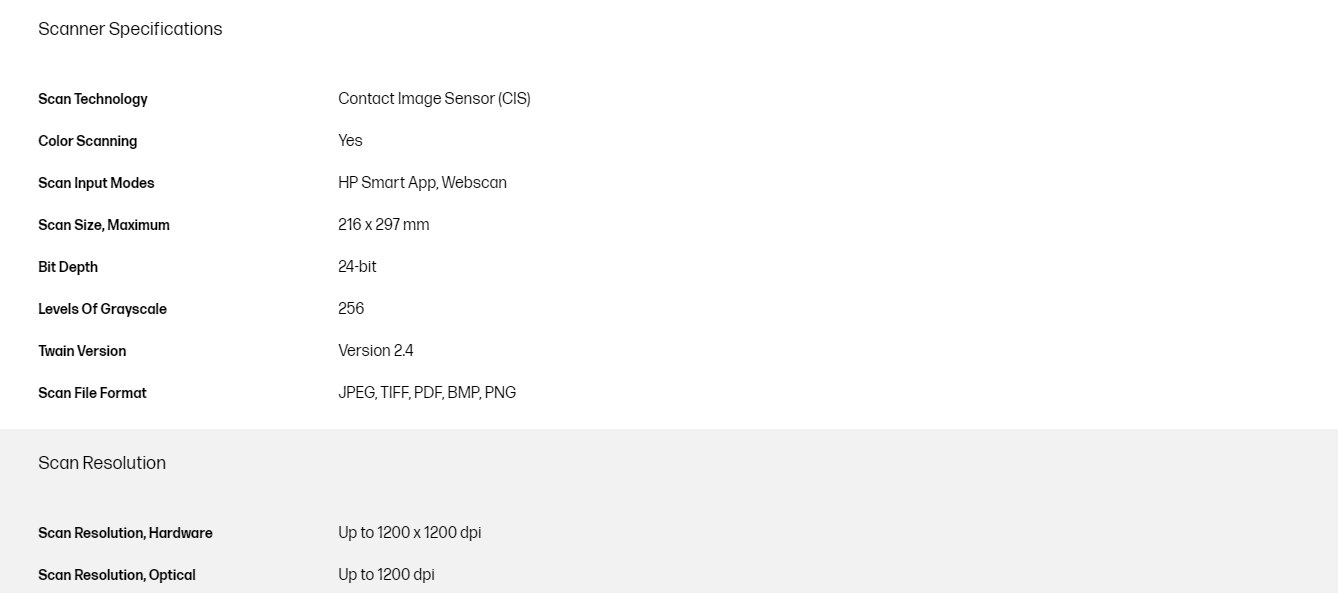Select the JPEG, TIFF, PDF, BMP, PNG text
This screenshot has height=593, width=1338.
coord(427,393)
